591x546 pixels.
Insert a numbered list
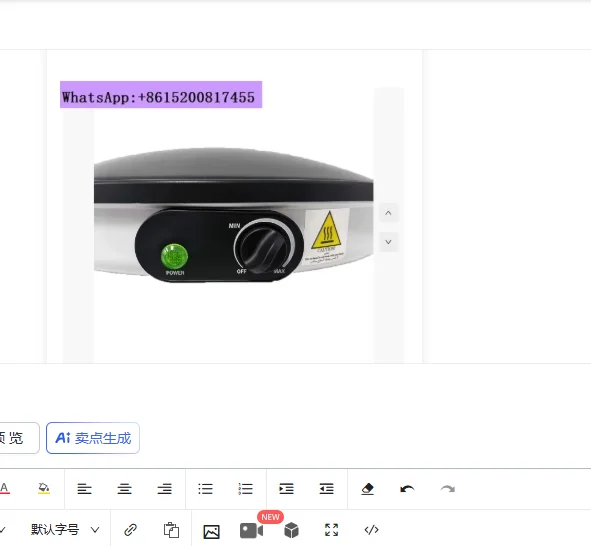point(245,489)
